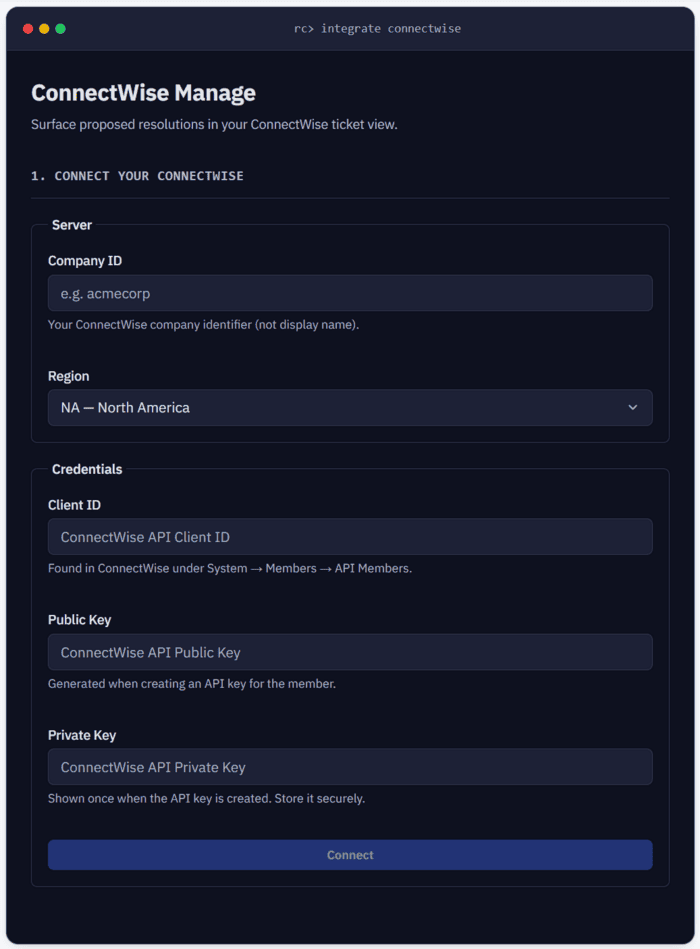This screenshot has width=700, height=949.
Task: Click the yellow minimize window dot
Action: pyautogui.click(x=44, y=28)
